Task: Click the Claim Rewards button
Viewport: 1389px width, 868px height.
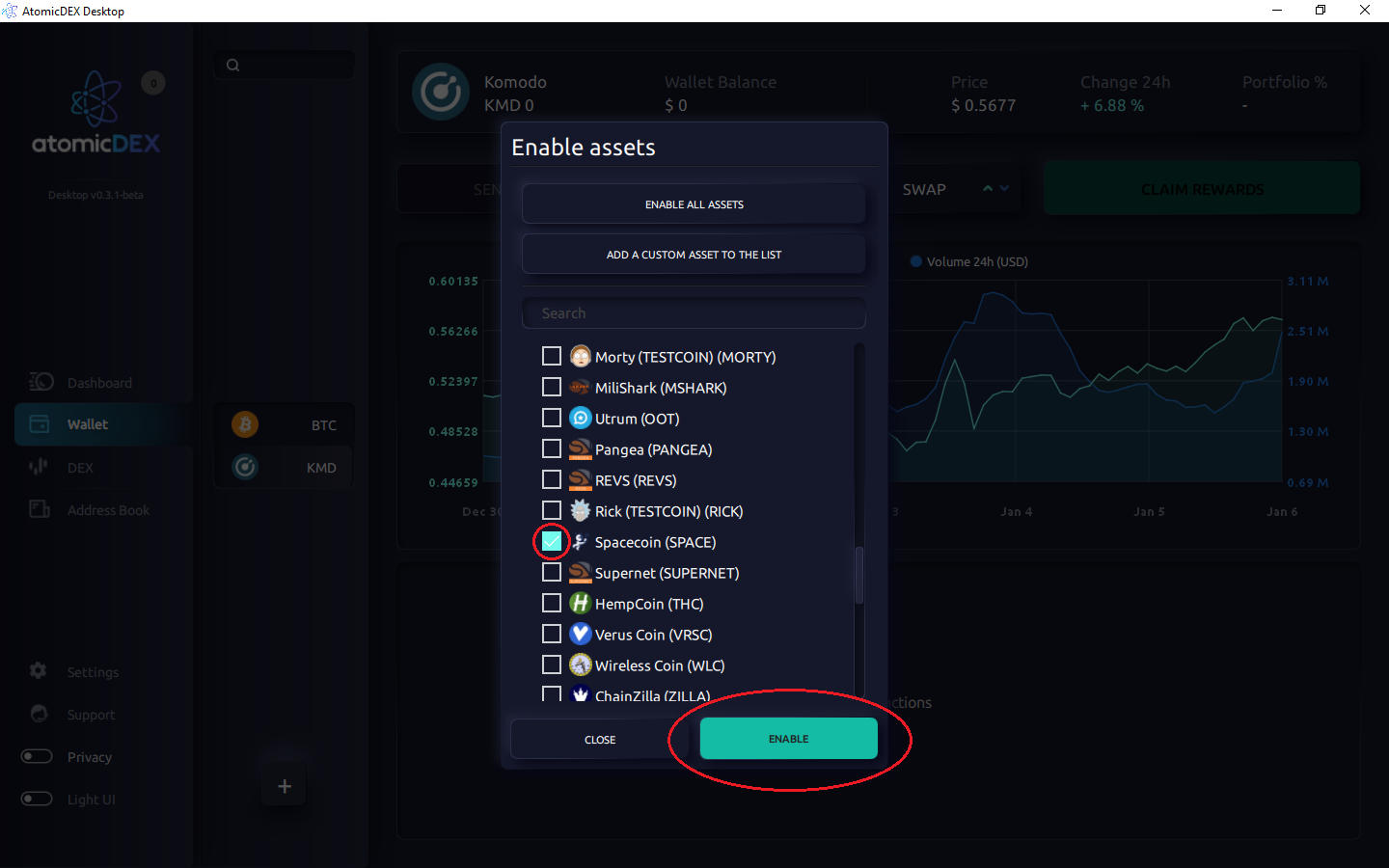Action: coord(1202,189)
